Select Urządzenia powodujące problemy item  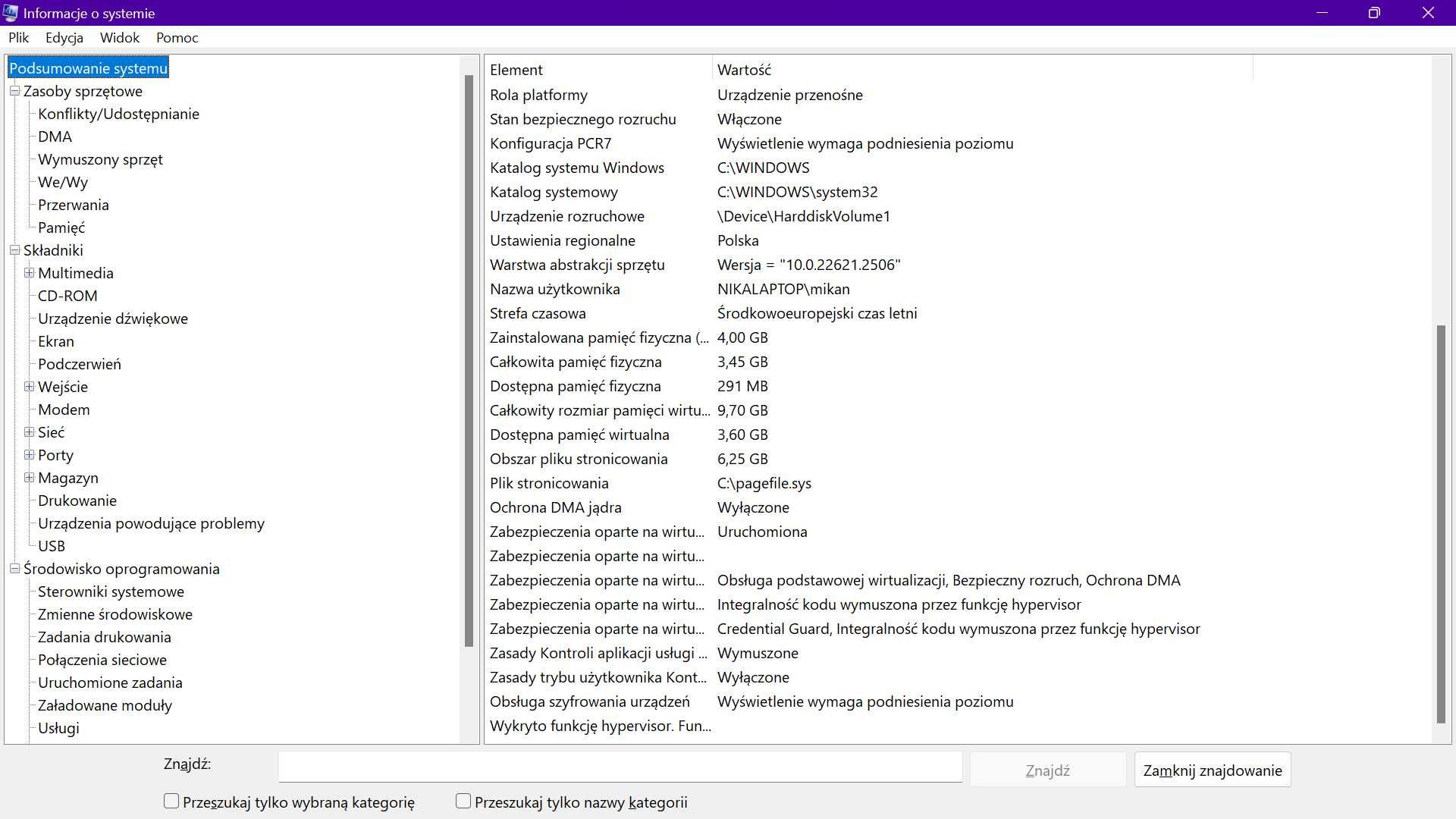pos(152,523)
